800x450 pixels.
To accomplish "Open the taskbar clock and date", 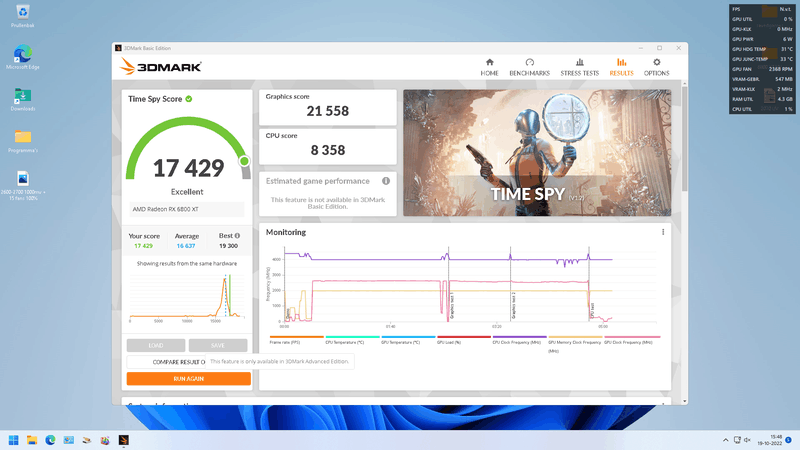I will click(769, 440).
